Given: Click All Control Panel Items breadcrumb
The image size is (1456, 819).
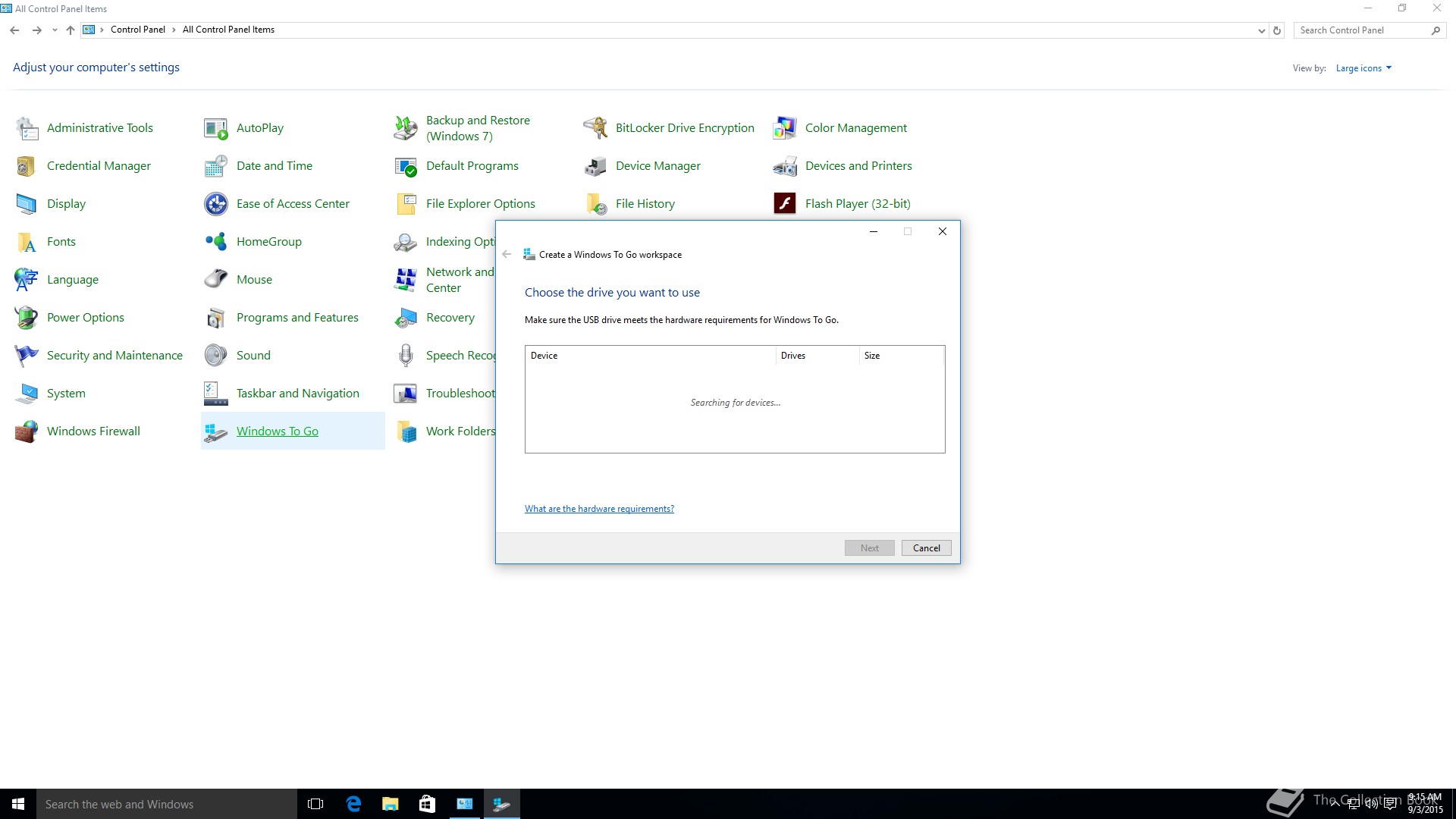Looking at the screenshot, I should click(228, 30).
